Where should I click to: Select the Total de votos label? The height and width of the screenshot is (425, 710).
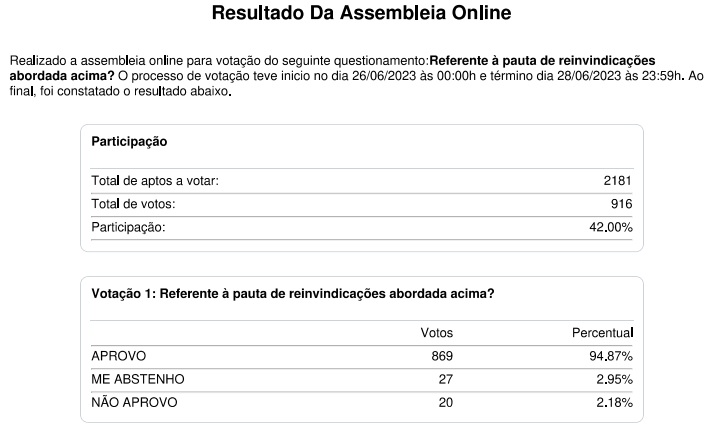(133, 204)
